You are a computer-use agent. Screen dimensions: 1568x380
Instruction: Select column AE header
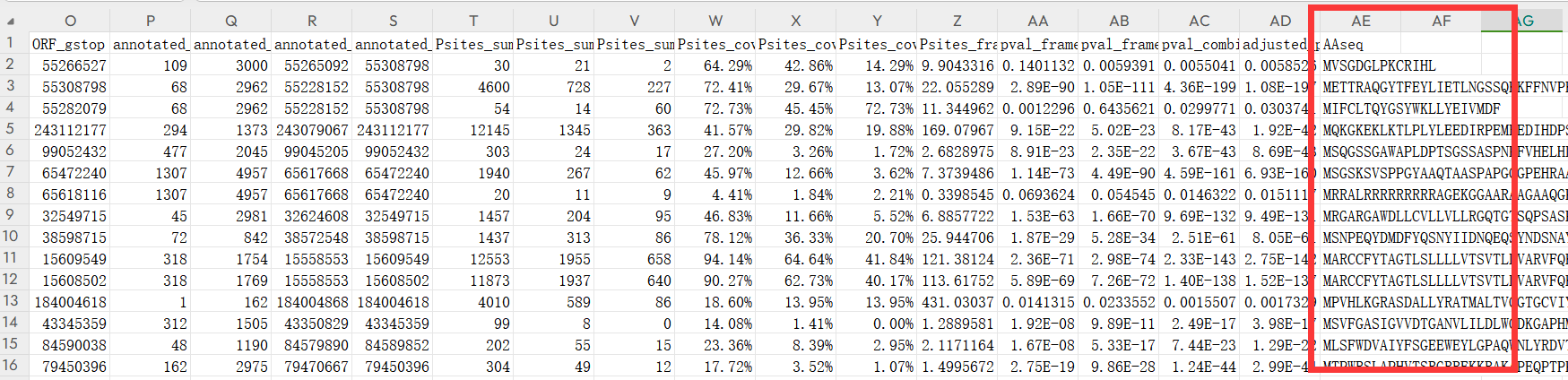[1360, 21]
